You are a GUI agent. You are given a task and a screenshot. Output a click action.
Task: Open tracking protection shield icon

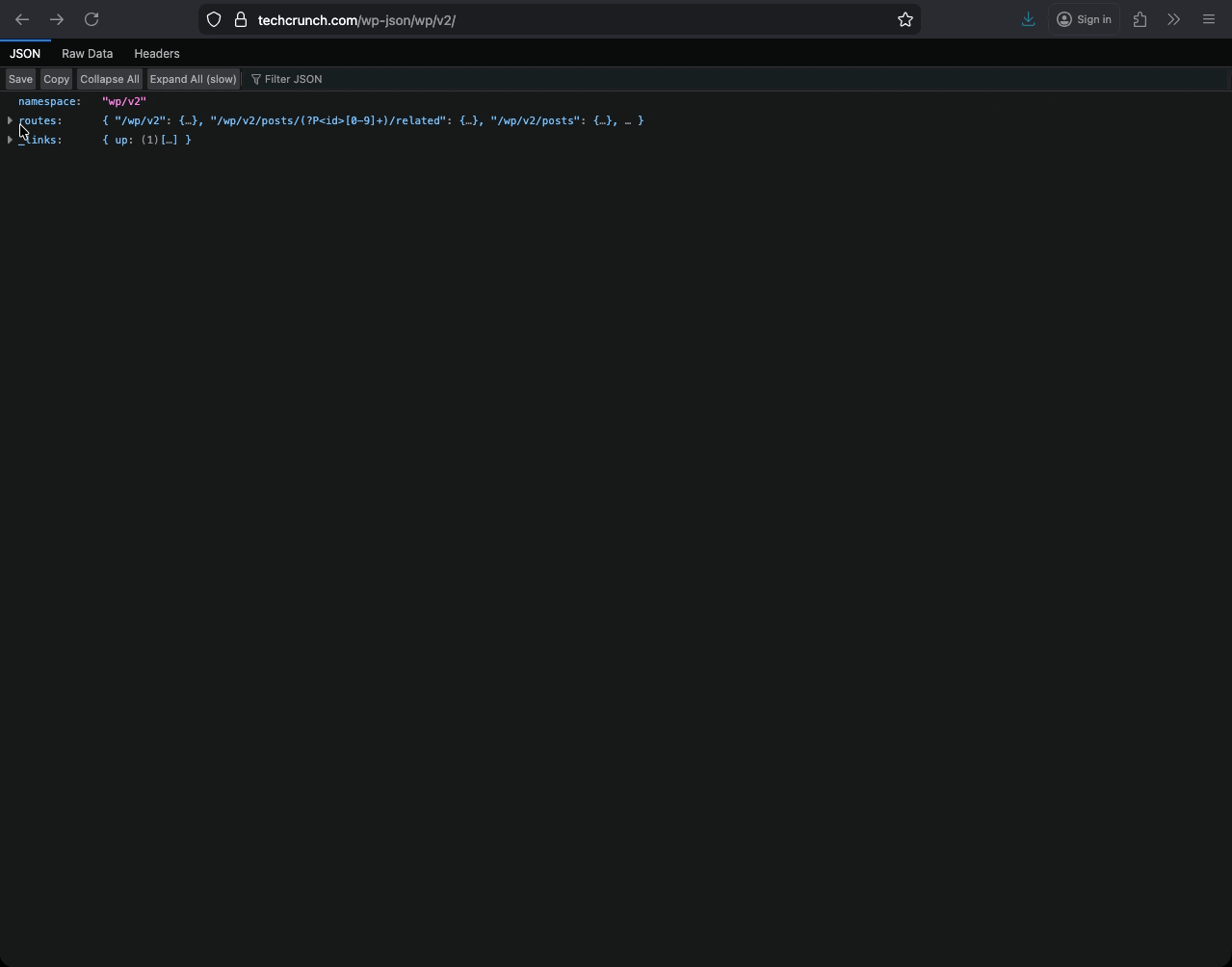(x=214, y=19)
